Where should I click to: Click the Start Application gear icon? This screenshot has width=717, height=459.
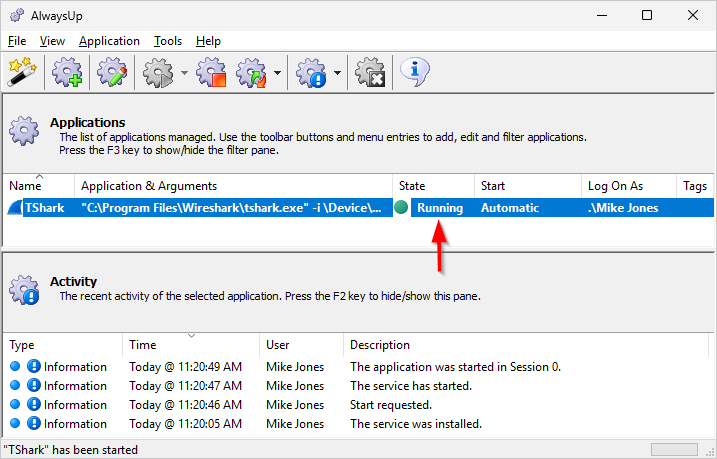158,72
